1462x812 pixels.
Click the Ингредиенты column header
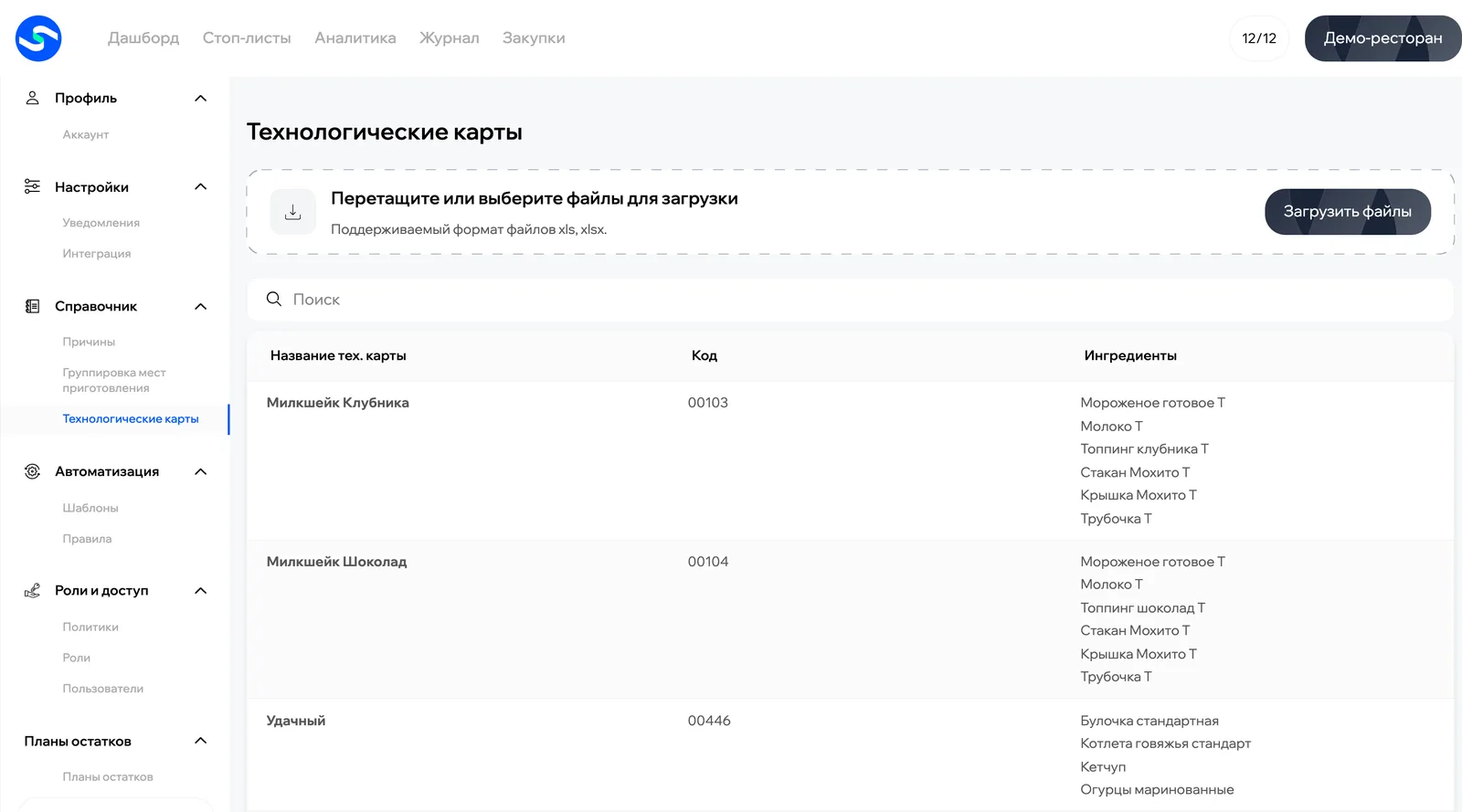click(1130, 355)
